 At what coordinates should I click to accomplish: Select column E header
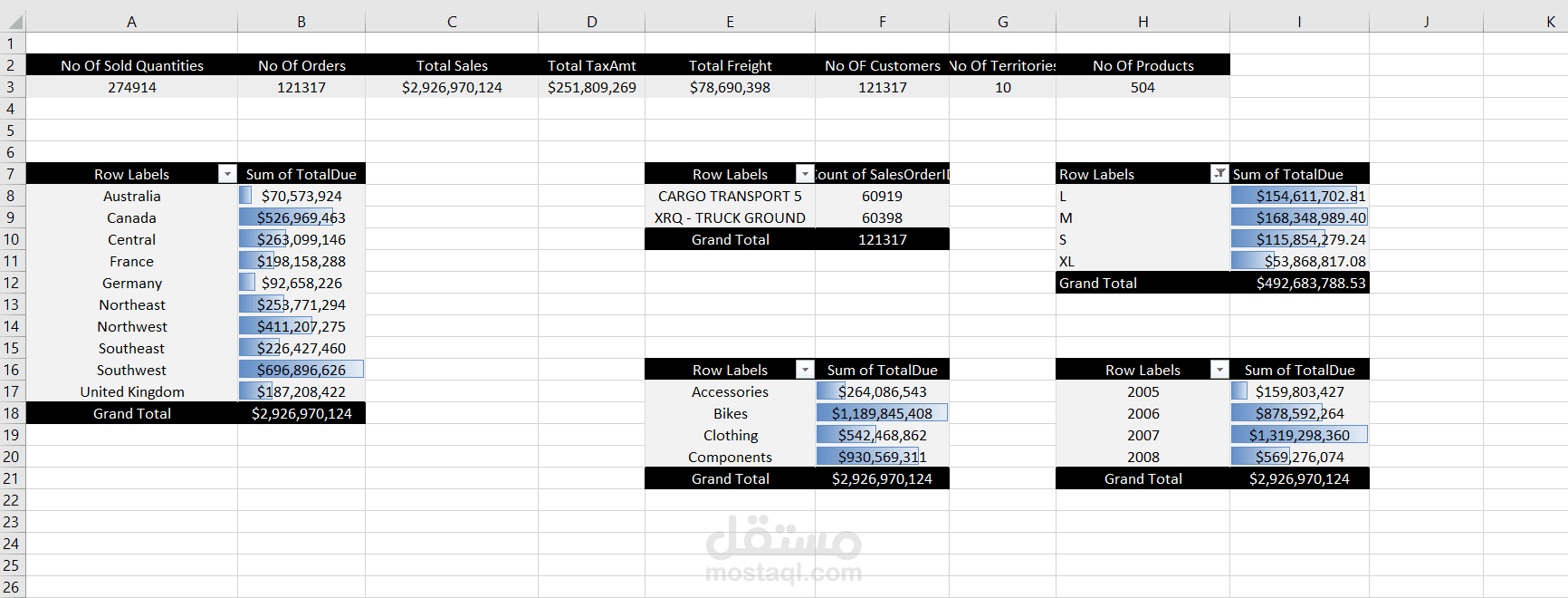tap(730, 22)
